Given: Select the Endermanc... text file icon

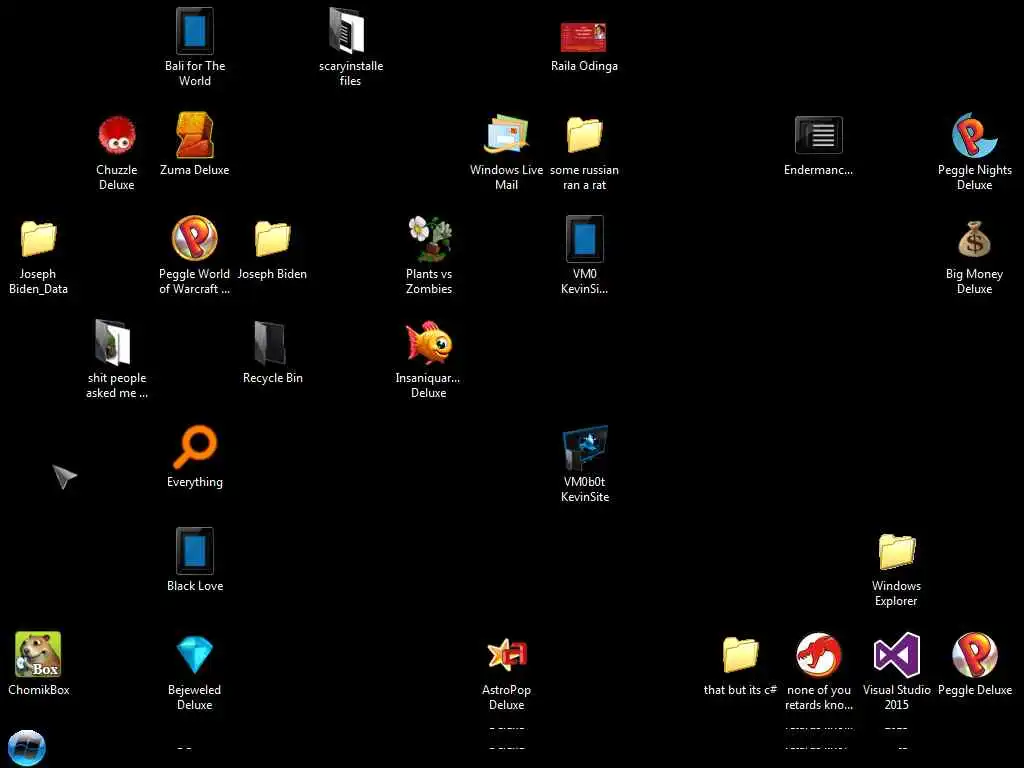Looking at the screenshot, I should click(818, 135).
